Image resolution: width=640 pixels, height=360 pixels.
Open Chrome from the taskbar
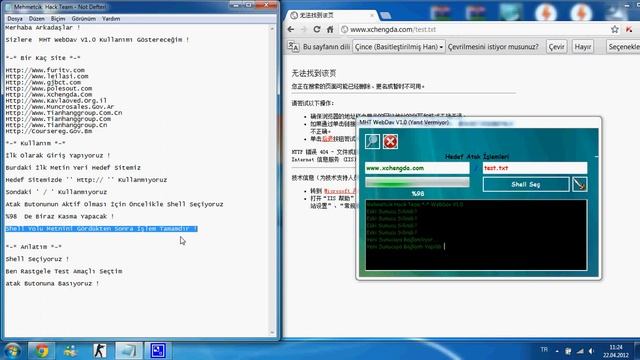[x=41, y=351]
